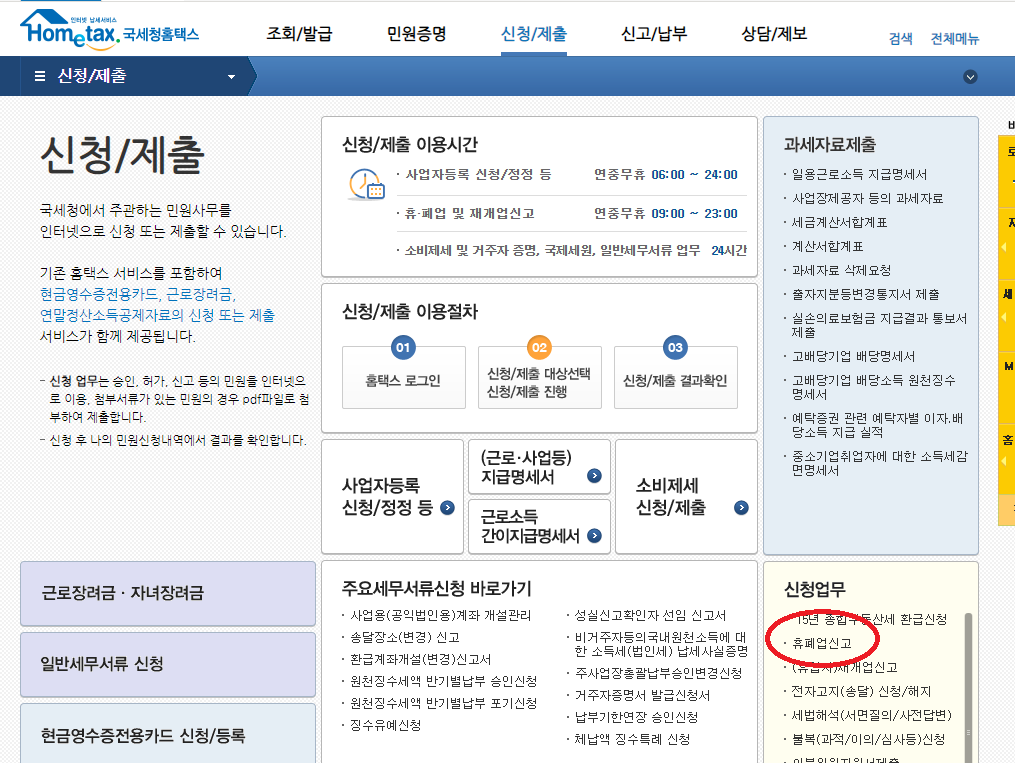Click the 홈택스 로그인 step box

pos(403,380)
